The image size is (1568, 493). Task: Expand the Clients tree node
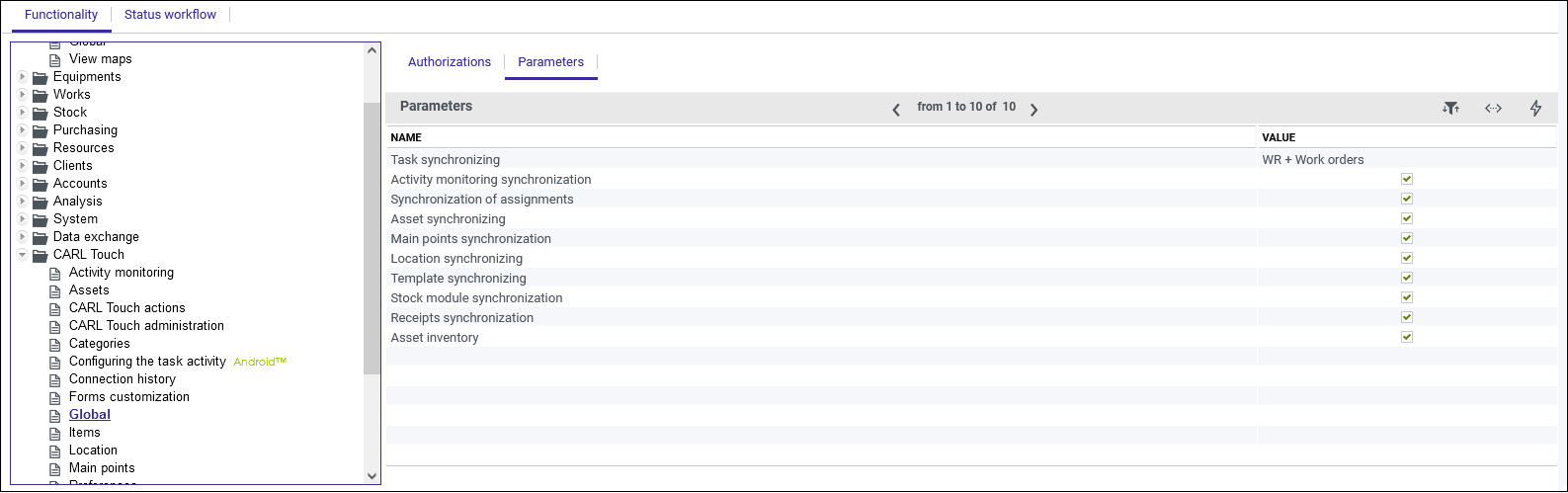[x=22, y=166]
